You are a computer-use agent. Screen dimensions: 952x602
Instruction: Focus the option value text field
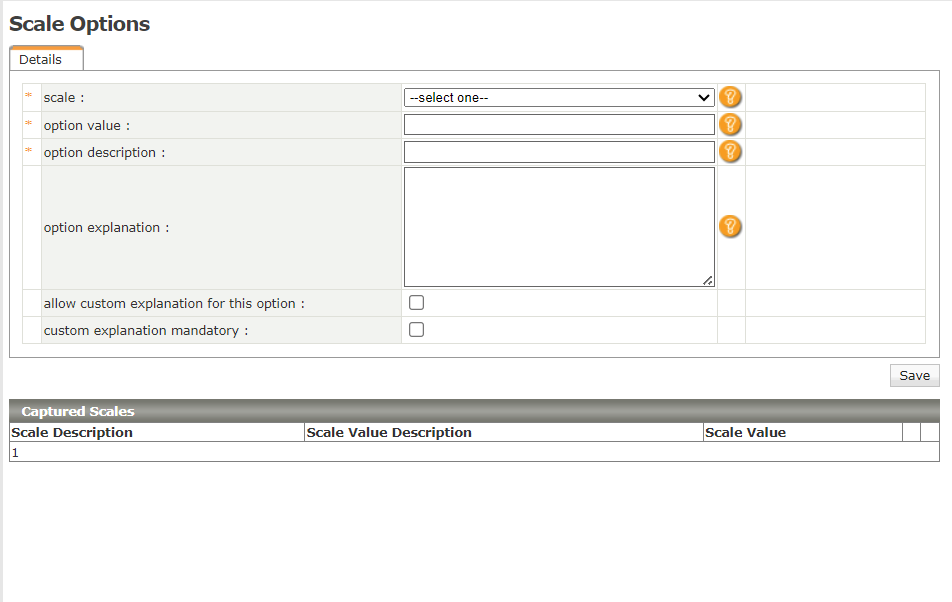559,125
